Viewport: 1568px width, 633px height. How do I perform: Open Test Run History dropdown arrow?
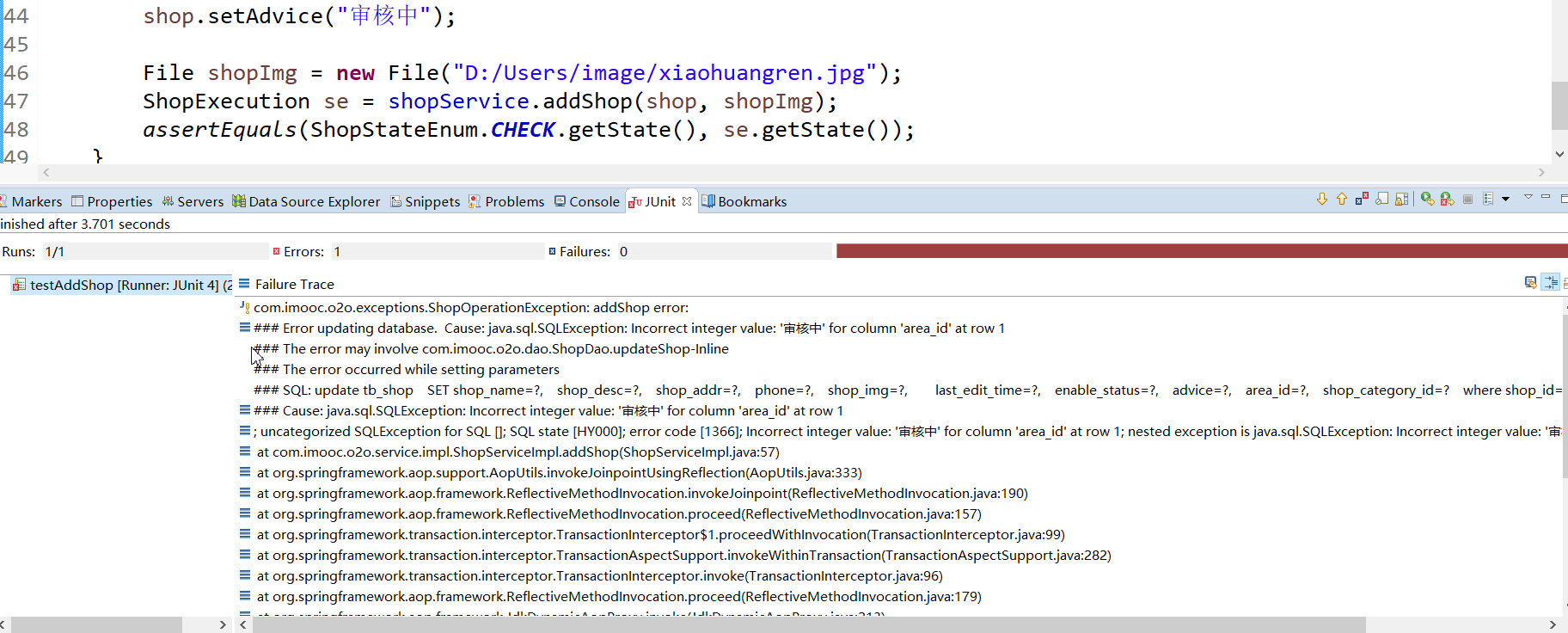point(1505,200)
